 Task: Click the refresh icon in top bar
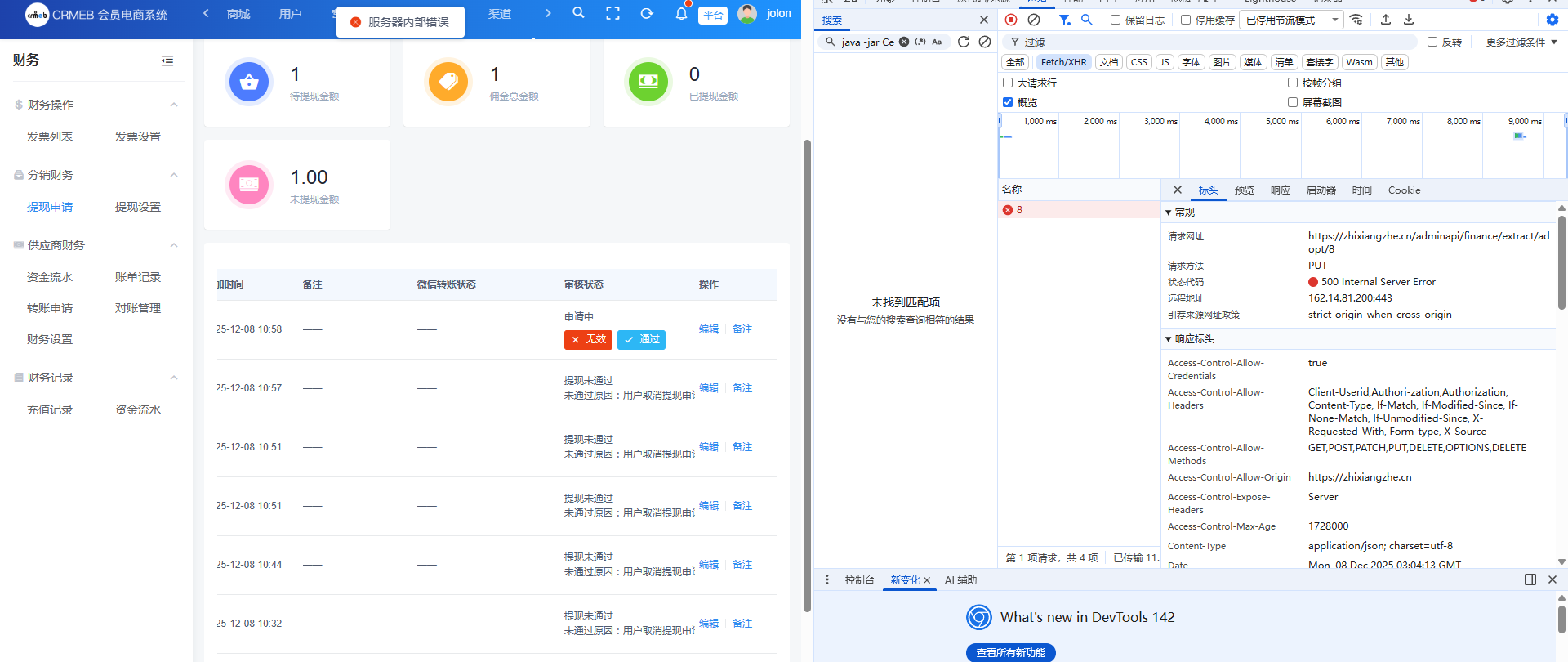click(647, 14)
